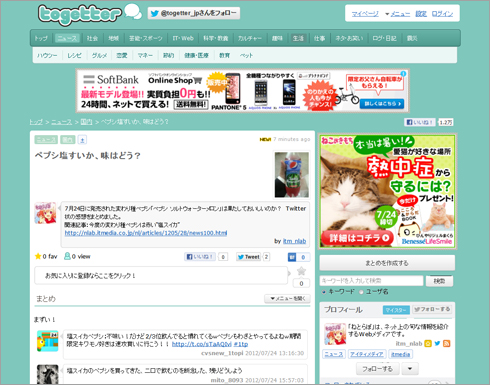Click トップ in breadcrumb

pyautogui.click(x=36, y=122)
